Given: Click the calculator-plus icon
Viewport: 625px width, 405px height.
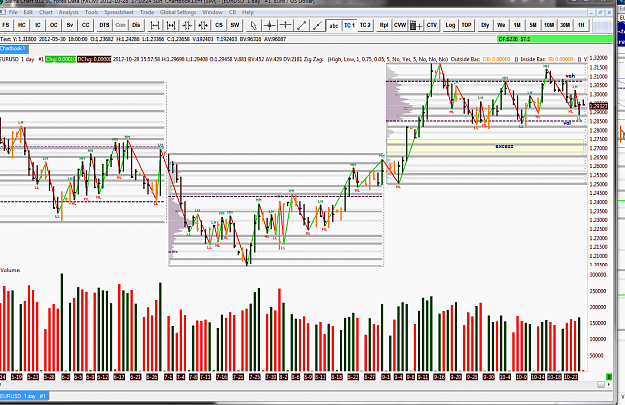Looking at the screenshot, I should tap(416, 26).
